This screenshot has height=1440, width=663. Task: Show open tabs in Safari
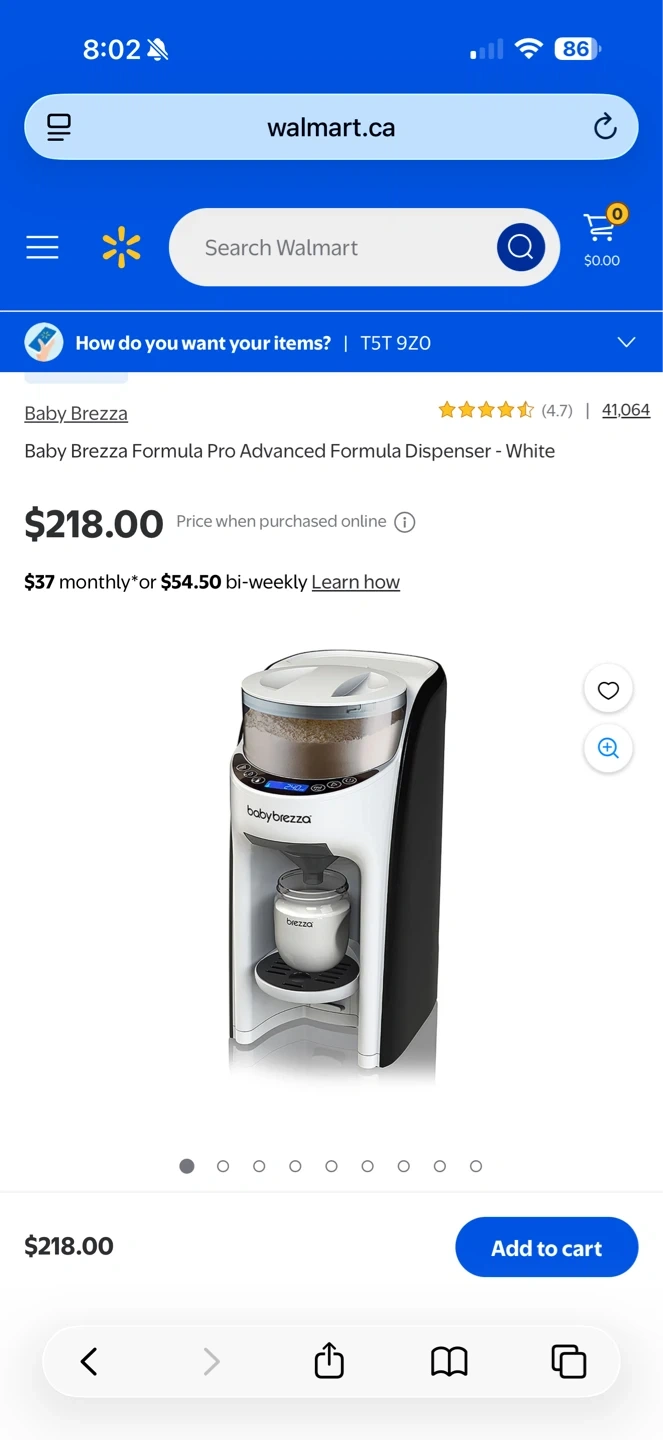pos(569,1361)
